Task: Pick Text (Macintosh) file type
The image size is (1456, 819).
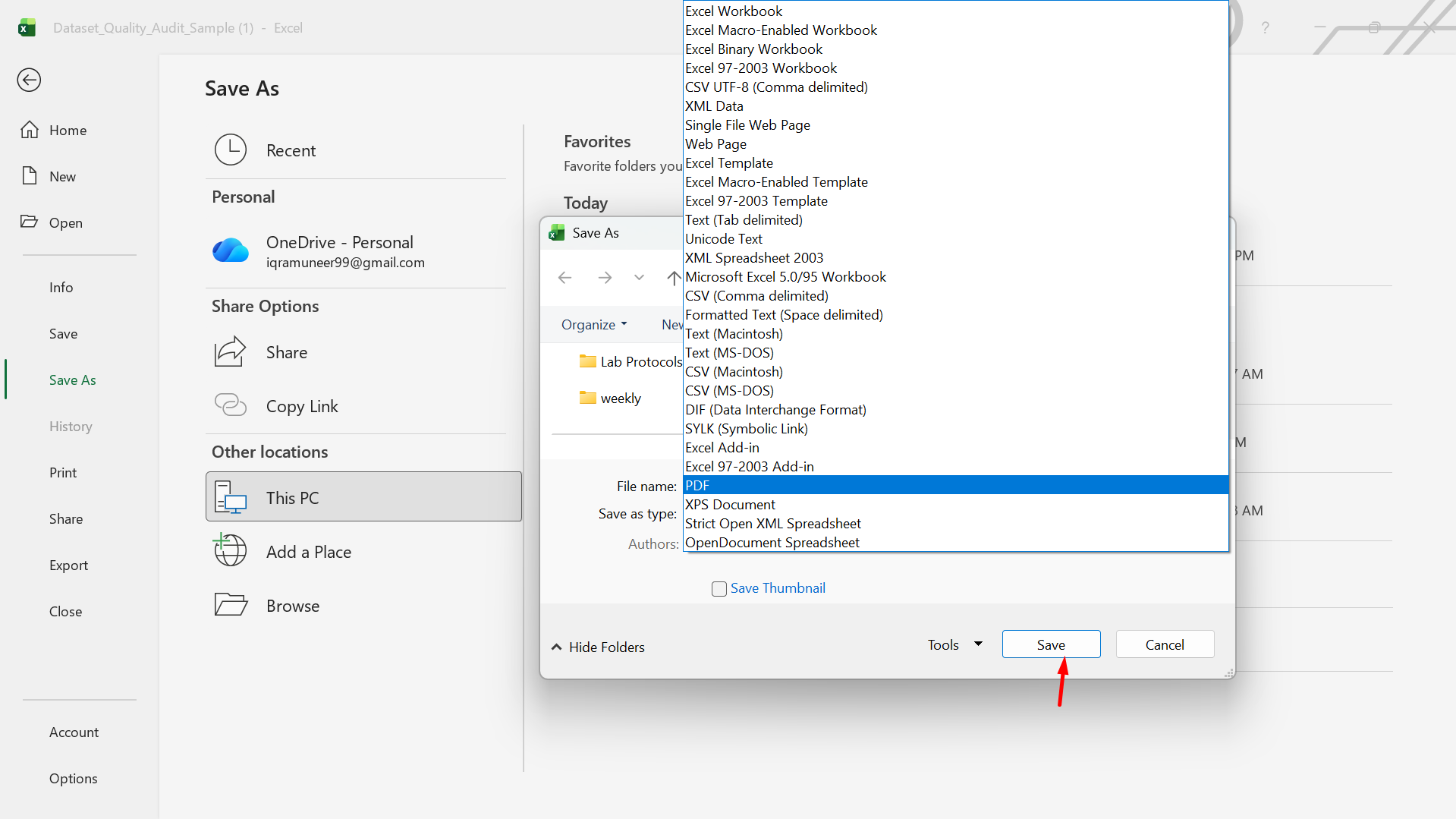Action: point(956,333)
